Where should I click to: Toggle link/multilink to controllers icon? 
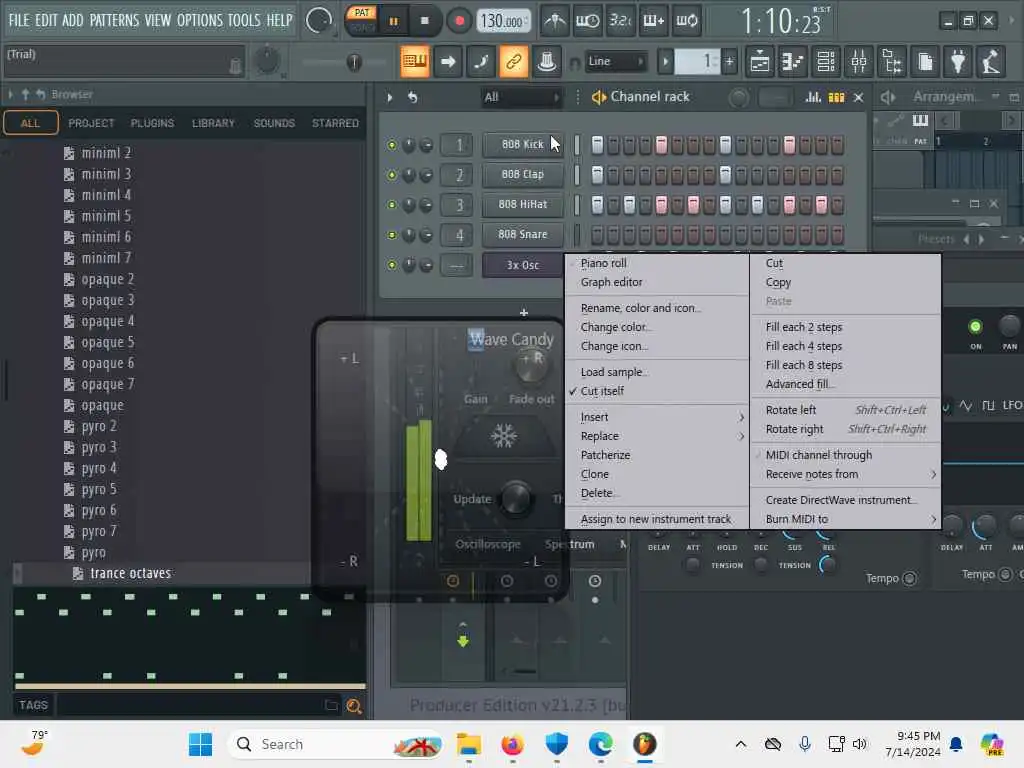(513, 61)
